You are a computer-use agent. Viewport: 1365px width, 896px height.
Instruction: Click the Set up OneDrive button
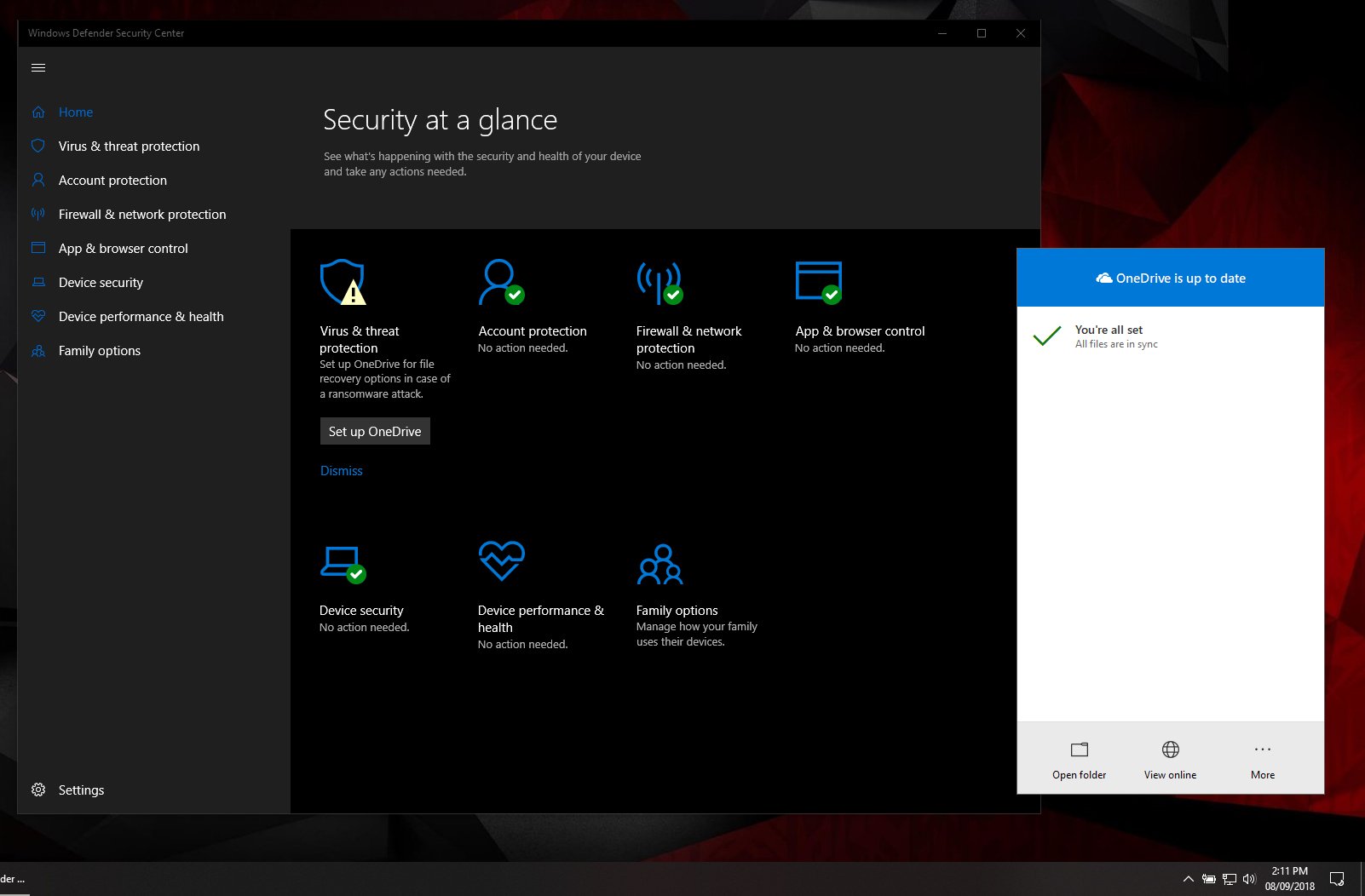click(375, 431)
